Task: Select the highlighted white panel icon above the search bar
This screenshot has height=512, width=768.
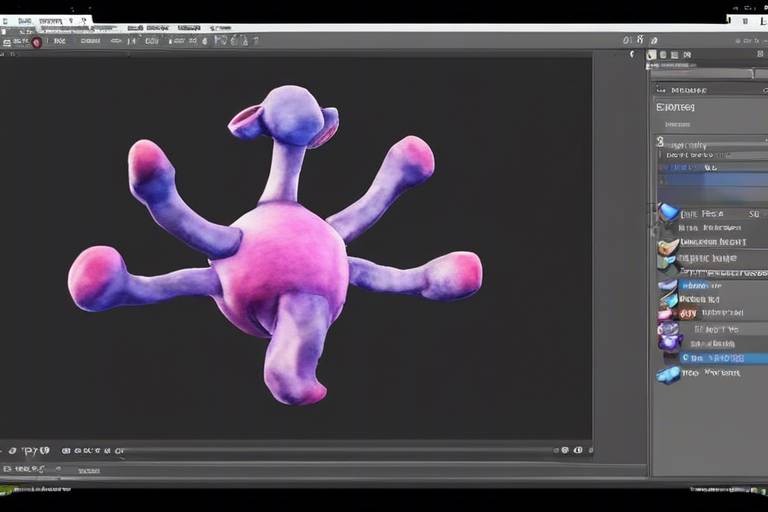Action: pos(651,55)
